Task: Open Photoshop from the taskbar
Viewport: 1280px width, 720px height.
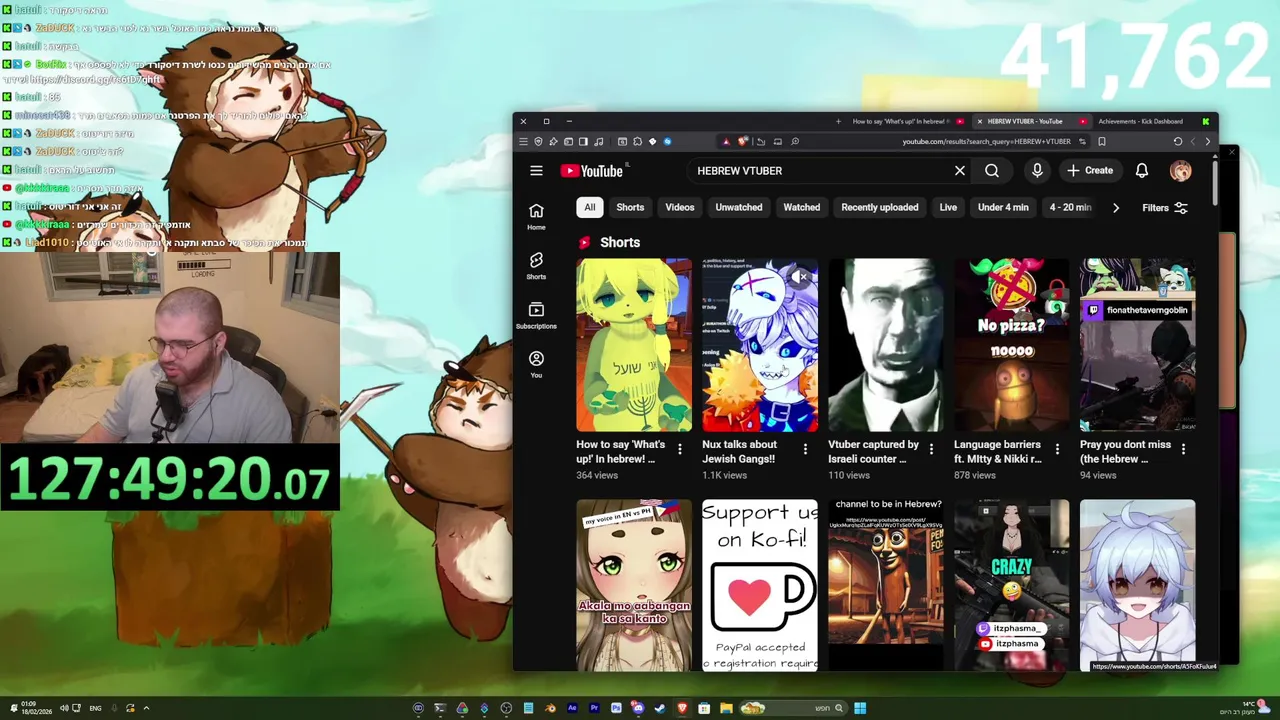Action: point(616,708)
